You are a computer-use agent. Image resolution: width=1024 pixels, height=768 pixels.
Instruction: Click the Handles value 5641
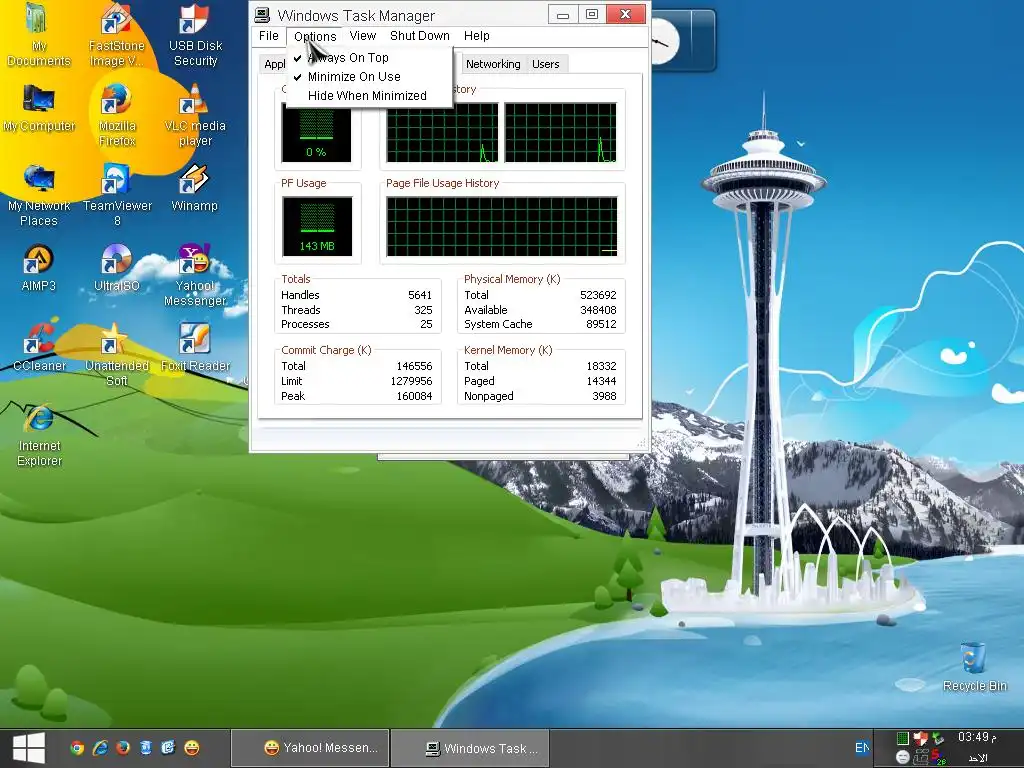click(x=420, y=295)
